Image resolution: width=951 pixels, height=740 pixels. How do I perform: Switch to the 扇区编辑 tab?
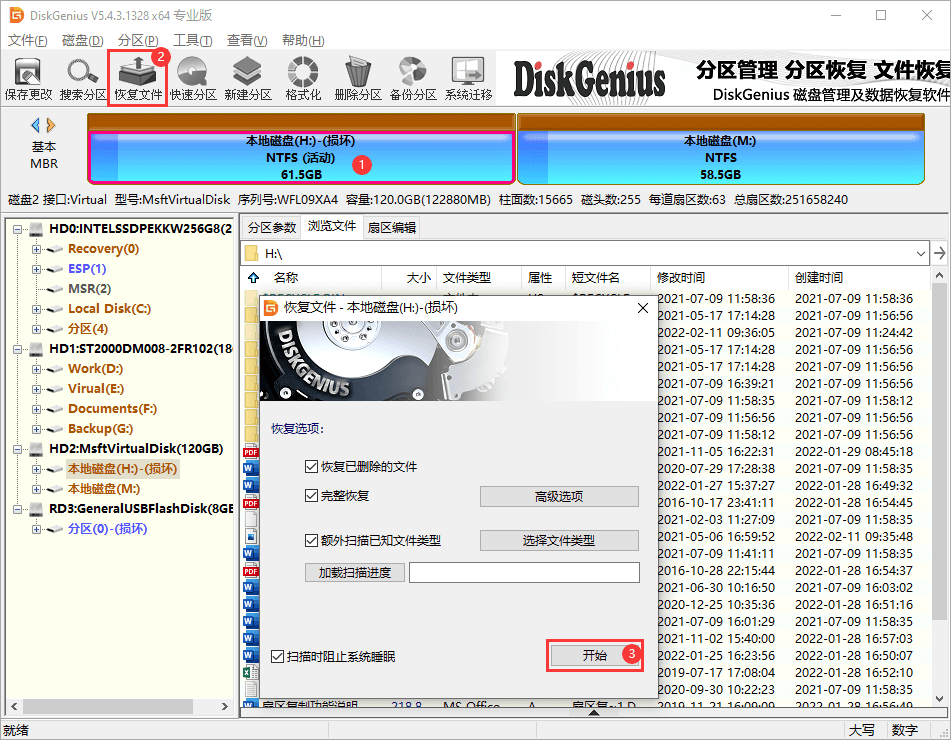(x=392, y=227)
